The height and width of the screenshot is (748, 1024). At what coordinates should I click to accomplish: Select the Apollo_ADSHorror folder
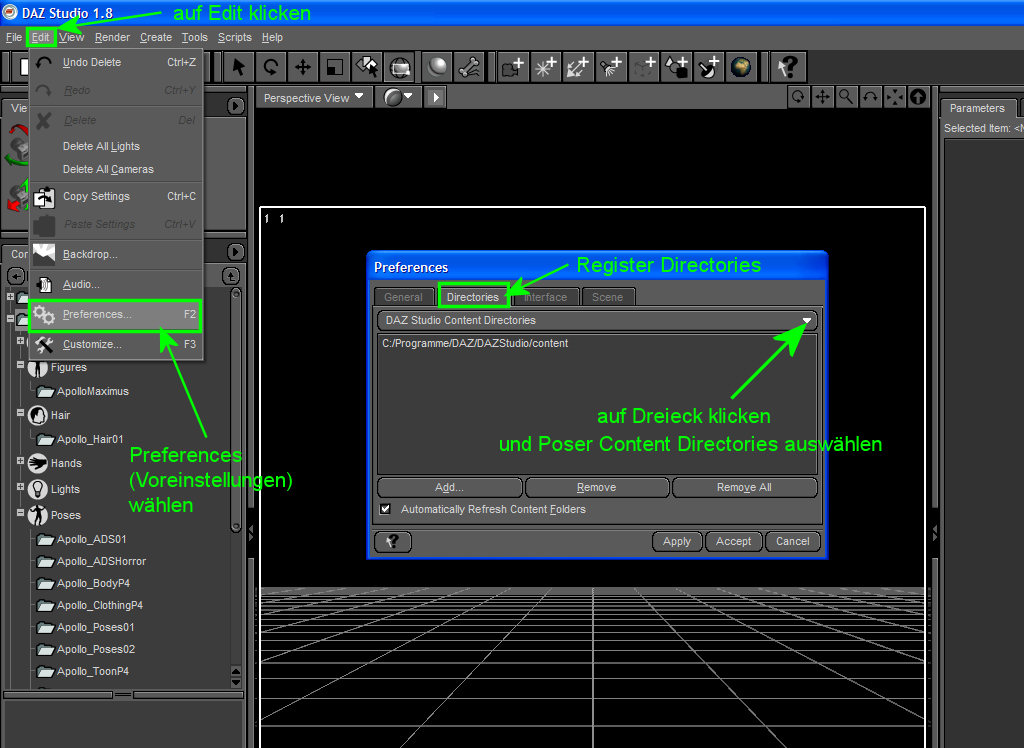pyautogui.click(x=91, y=561)
